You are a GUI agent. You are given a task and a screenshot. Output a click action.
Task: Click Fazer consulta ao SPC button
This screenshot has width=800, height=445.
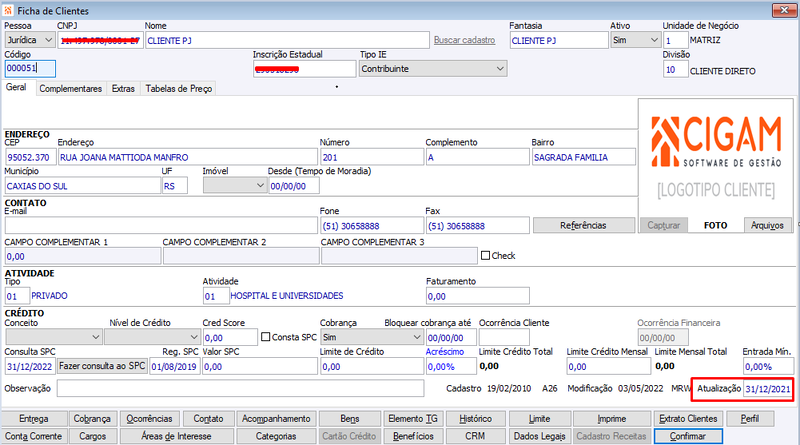pyautogui.click(x=102, y=366)
